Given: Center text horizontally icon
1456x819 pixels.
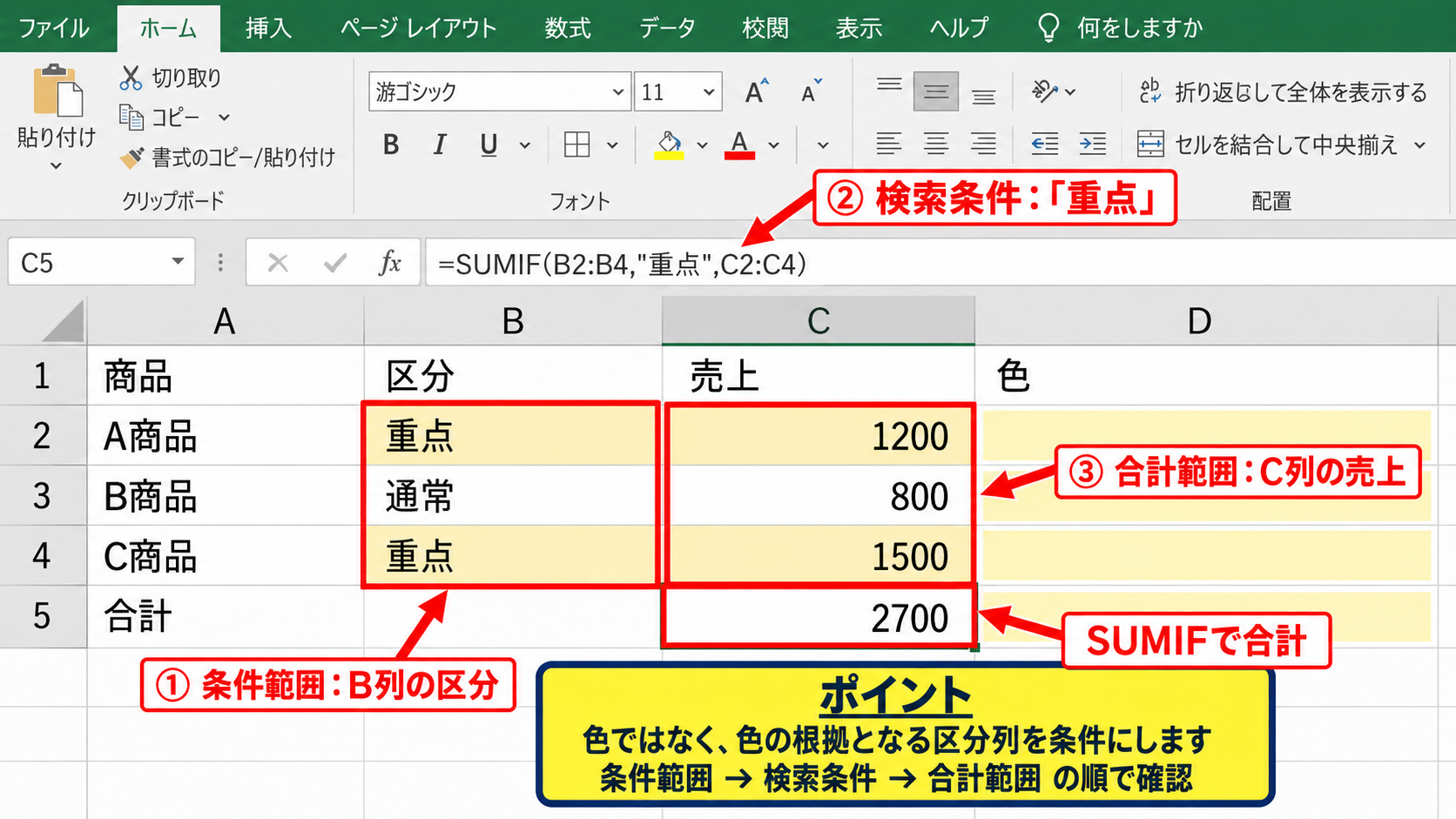Looking at the screenshot, I should 936,144.
